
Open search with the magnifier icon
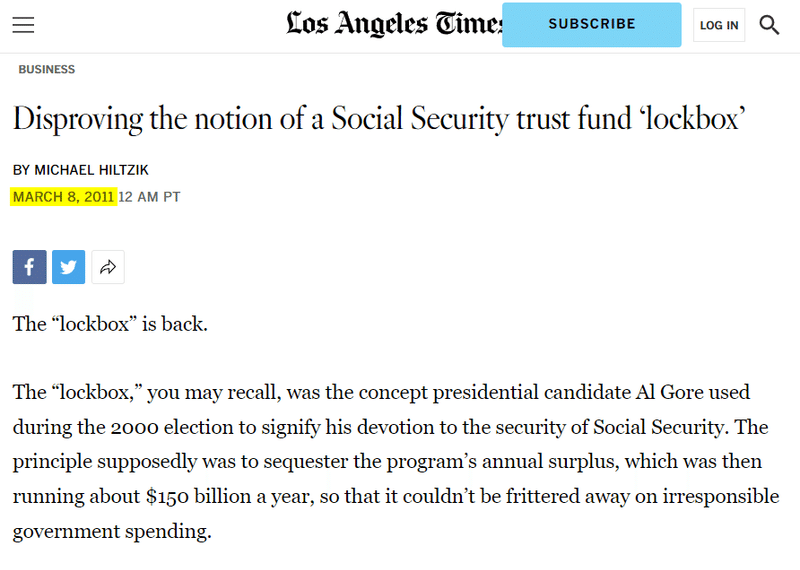[769, 24]
